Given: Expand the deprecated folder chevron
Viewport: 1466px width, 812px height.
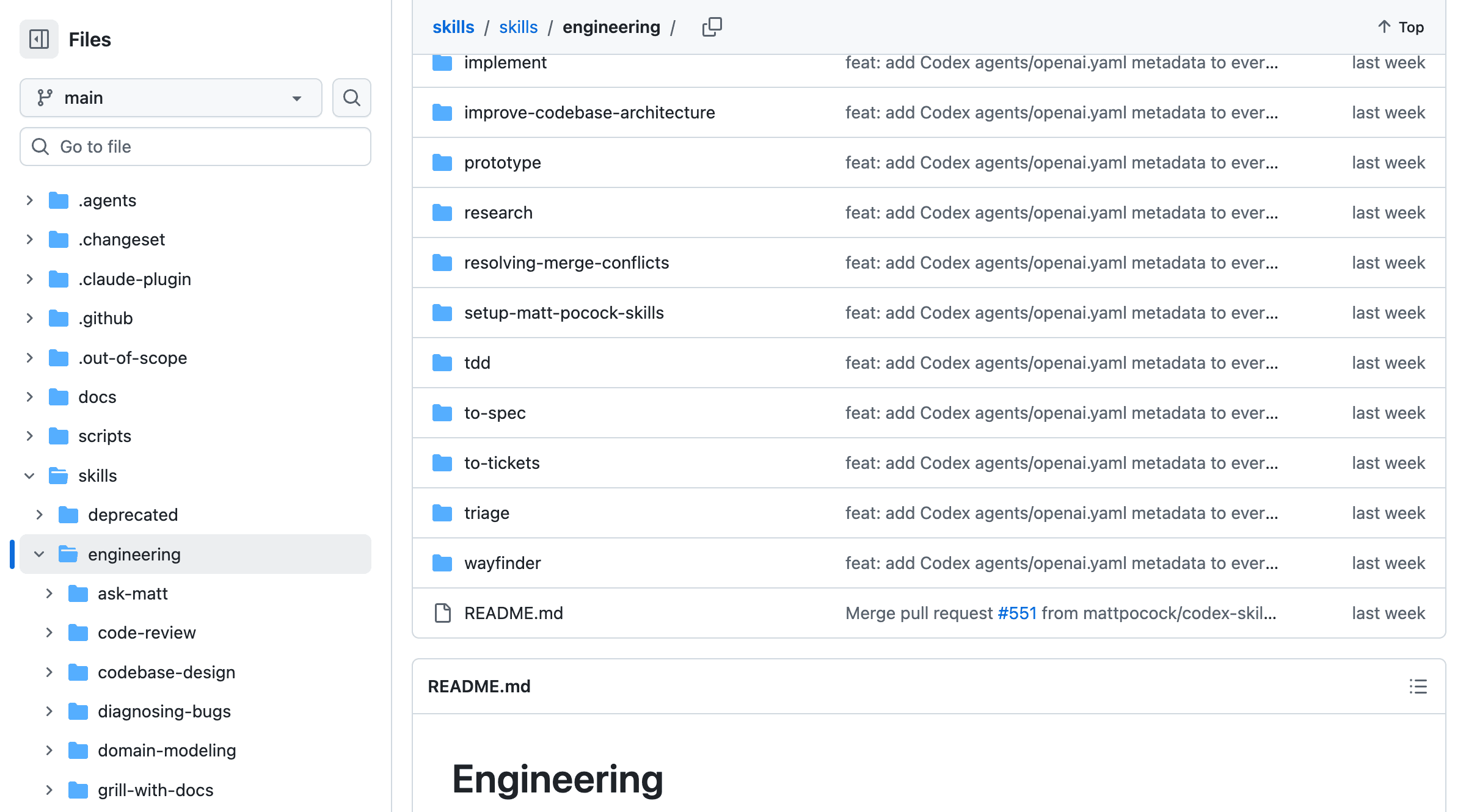Looking at the screenshot, I should pos(39,515).
